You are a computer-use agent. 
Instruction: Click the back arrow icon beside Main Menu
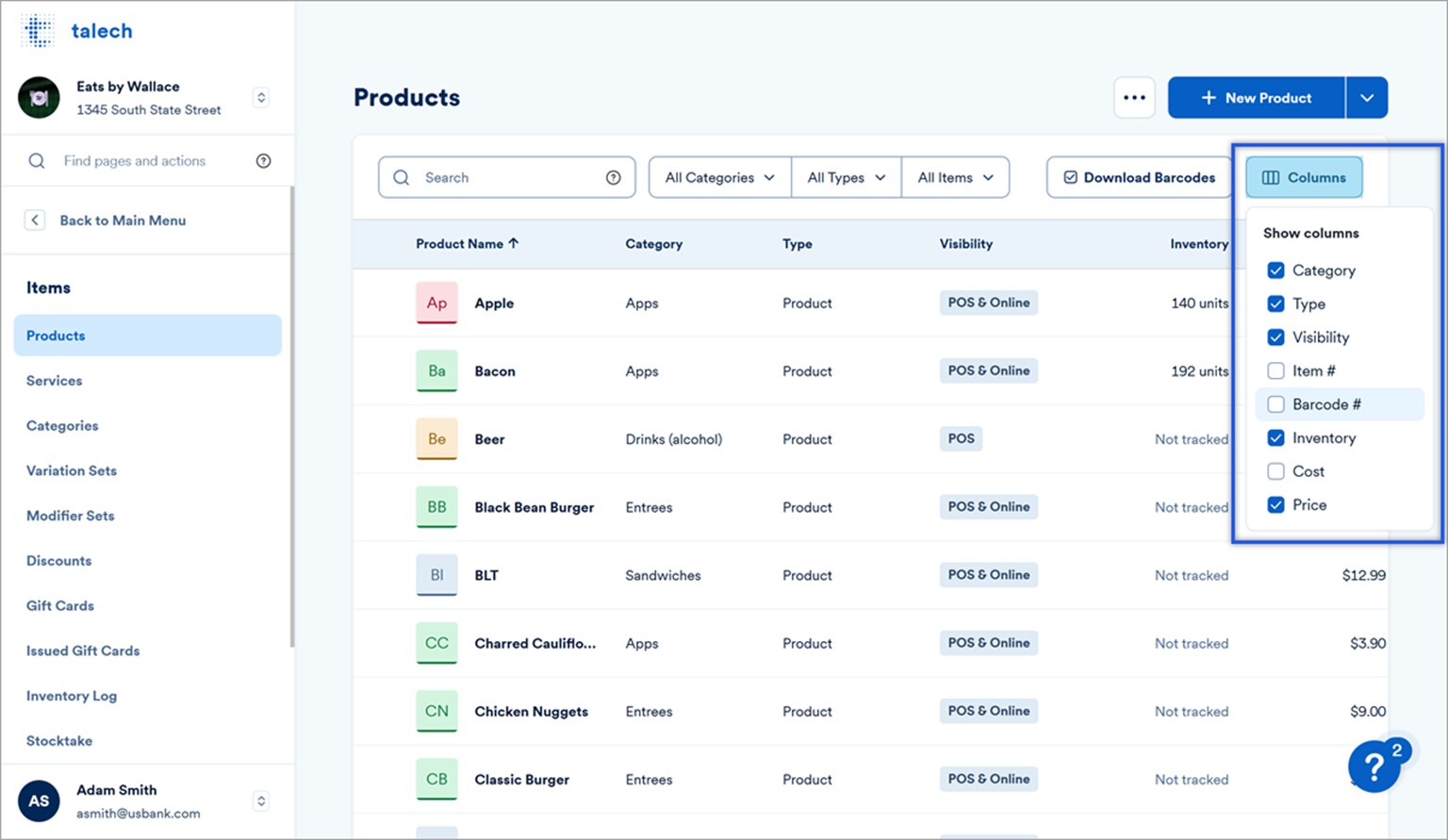click(x=35, y=221)
